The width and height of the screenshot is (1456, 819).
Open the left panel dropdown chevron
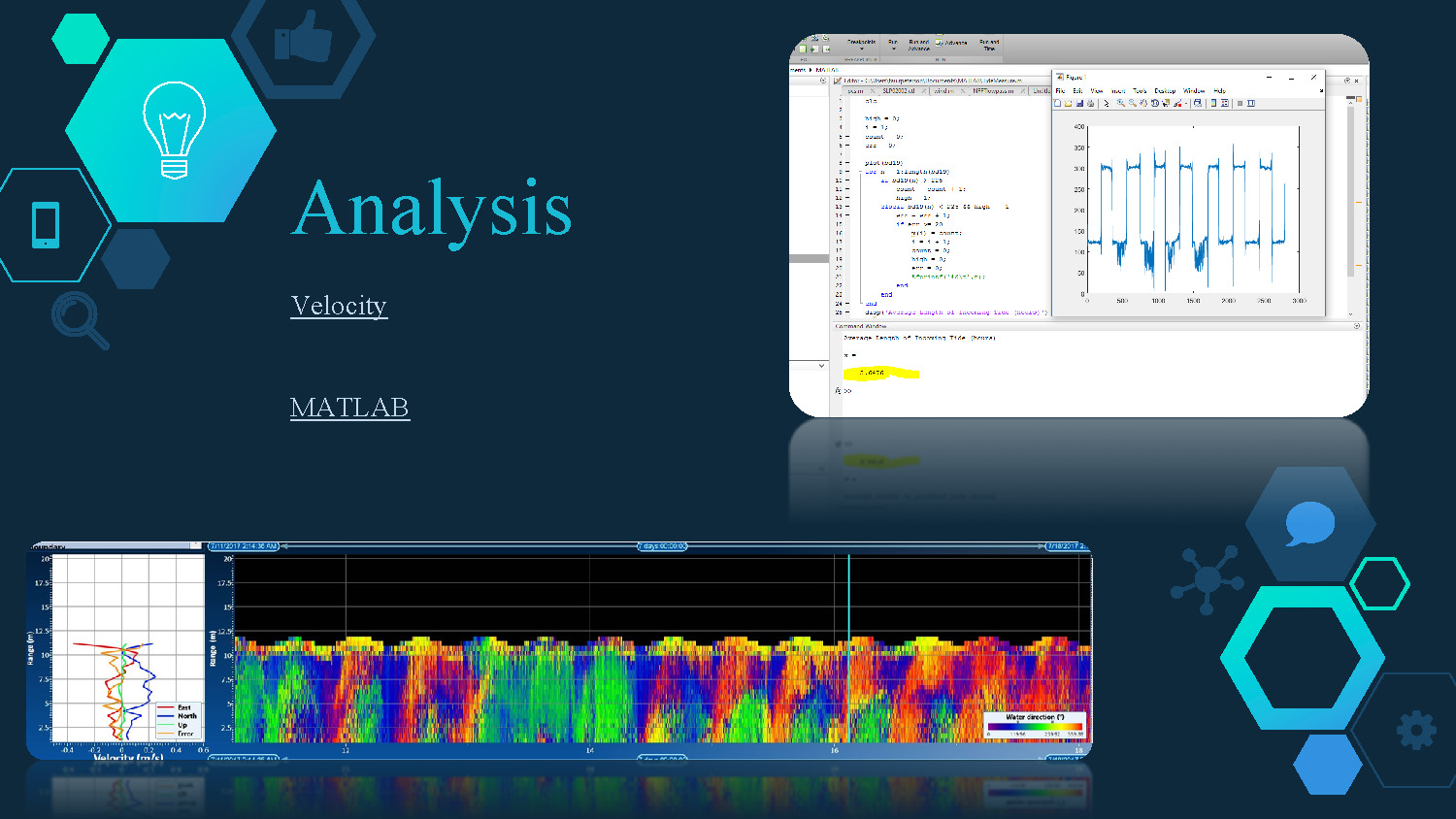(x=821, y=366)
